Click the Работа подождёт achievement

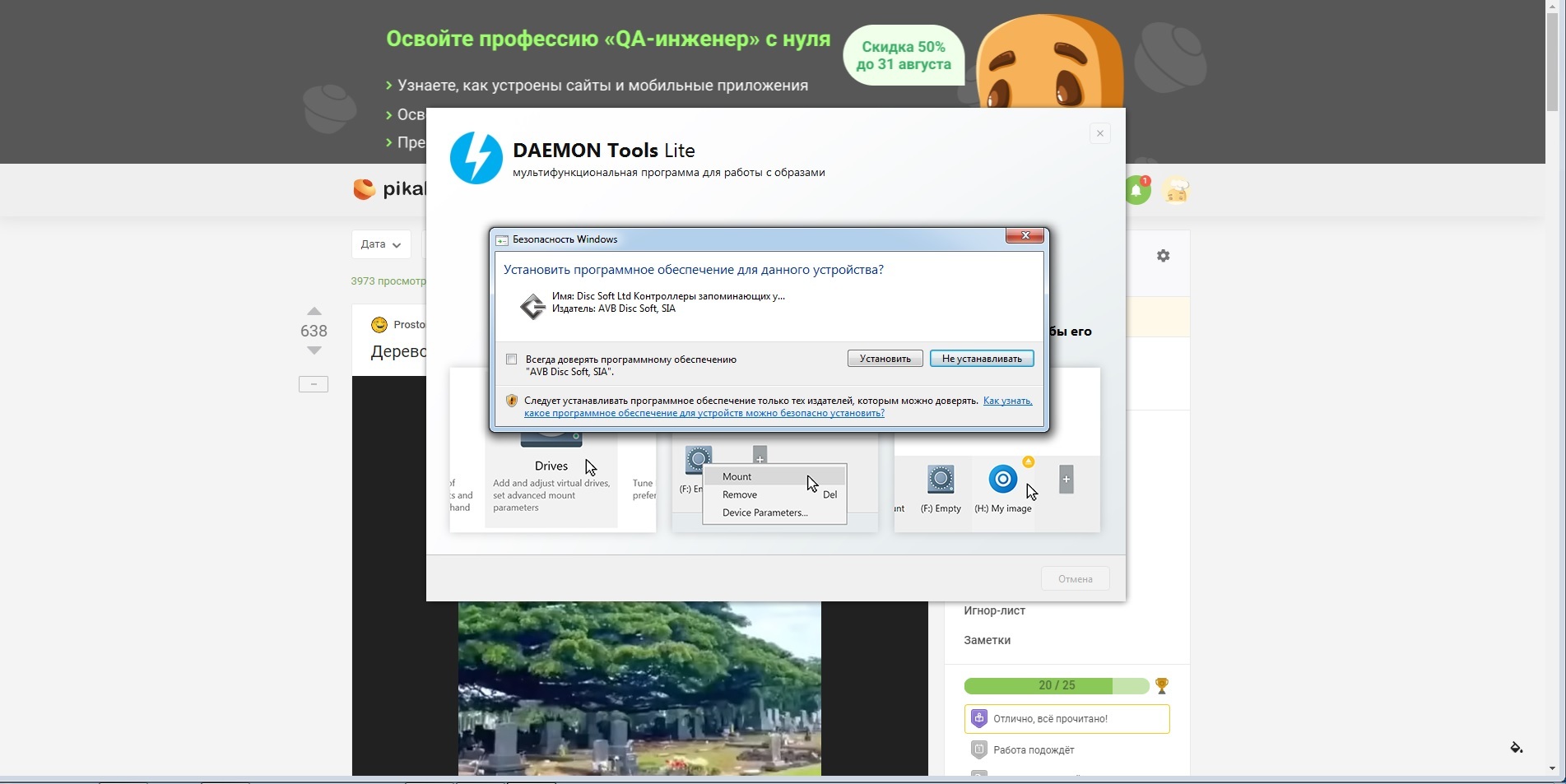click(1034, 750)
